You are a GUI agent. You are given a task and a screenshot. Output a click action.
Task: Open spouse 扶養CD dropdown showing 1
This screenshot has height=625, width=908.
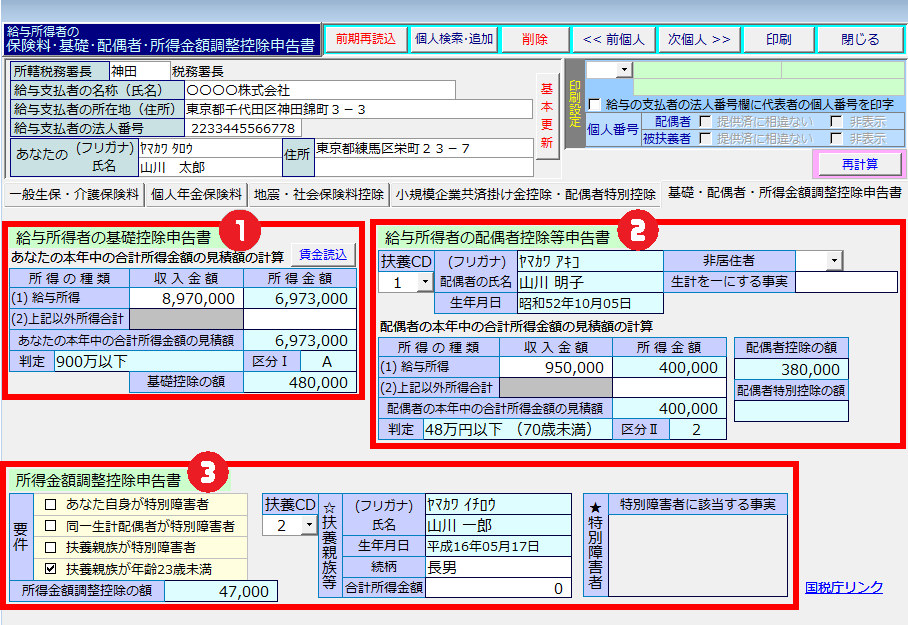pos(424,283)
